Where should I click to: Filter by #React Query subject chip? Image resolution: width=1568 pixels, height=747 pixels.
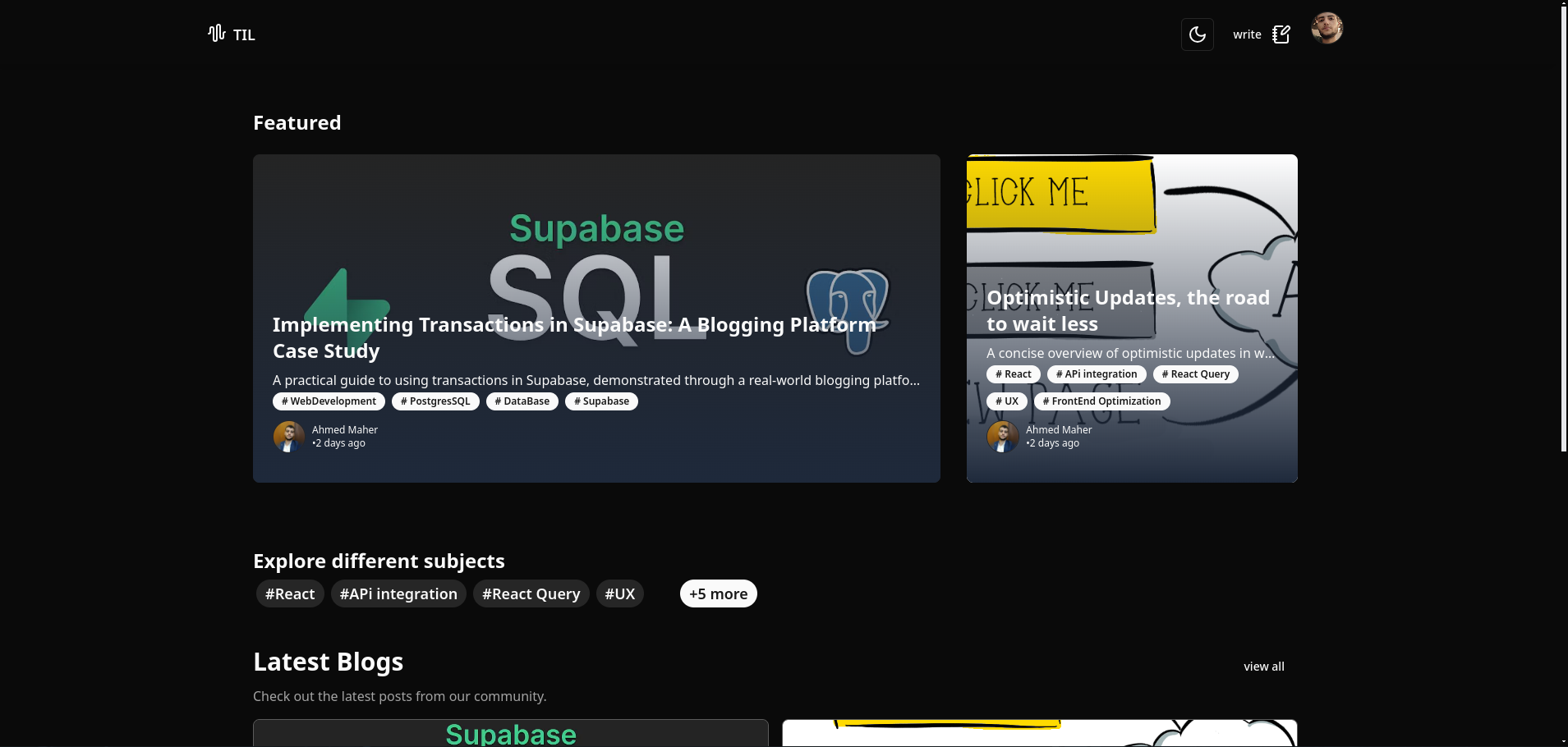point(531,593)
